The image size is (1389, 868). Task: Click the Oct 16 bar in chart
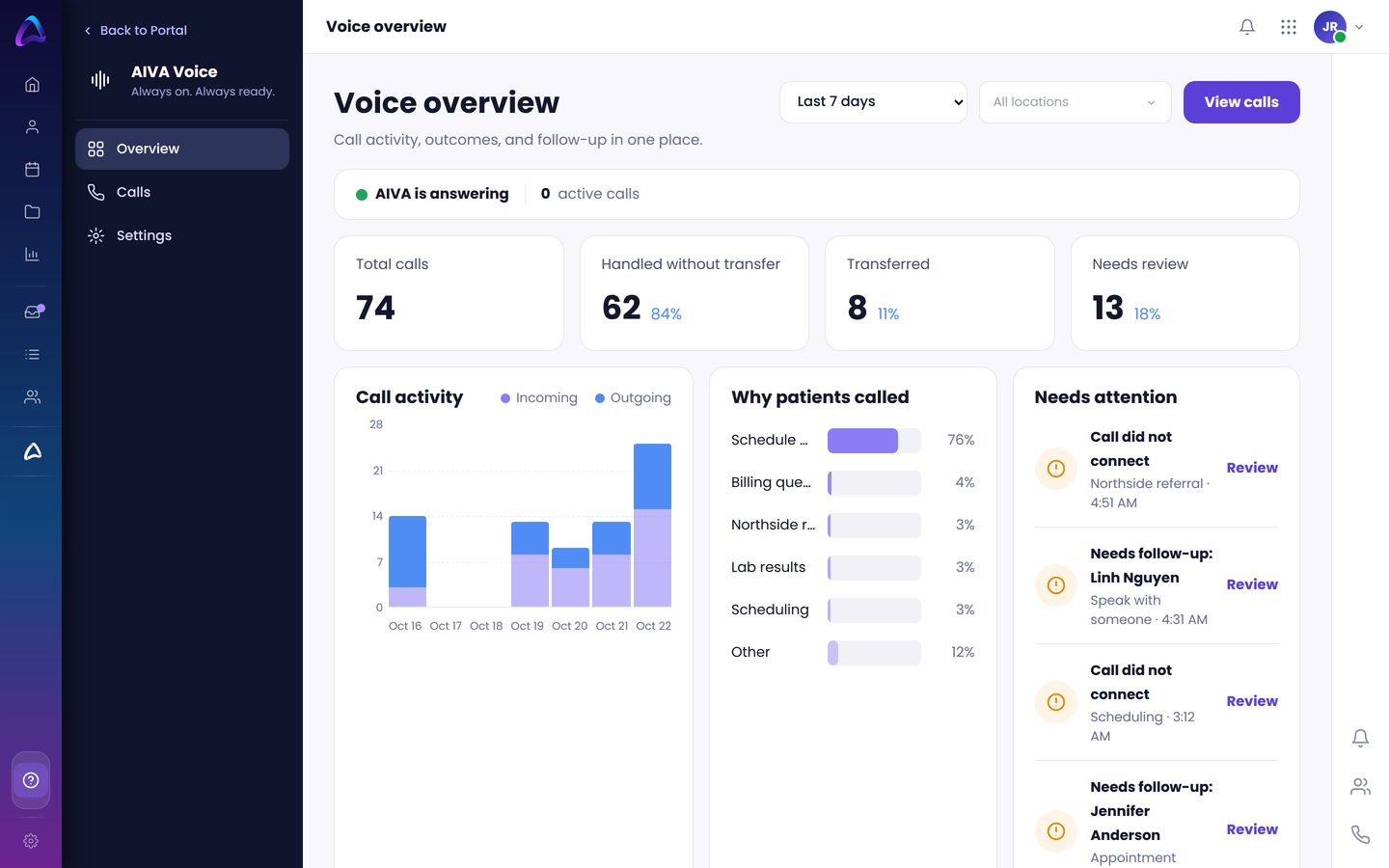pyautogui.click(x=407, y=561)
